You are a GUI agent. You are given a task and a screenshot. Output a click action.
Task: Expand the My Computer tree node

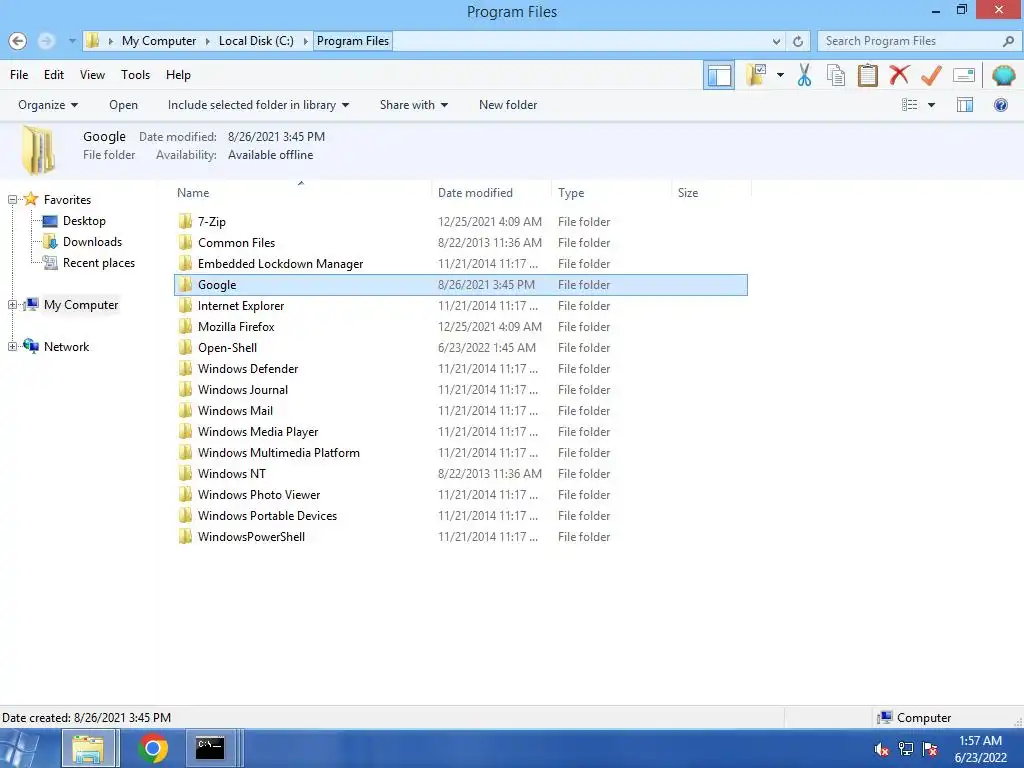[12, 305]
